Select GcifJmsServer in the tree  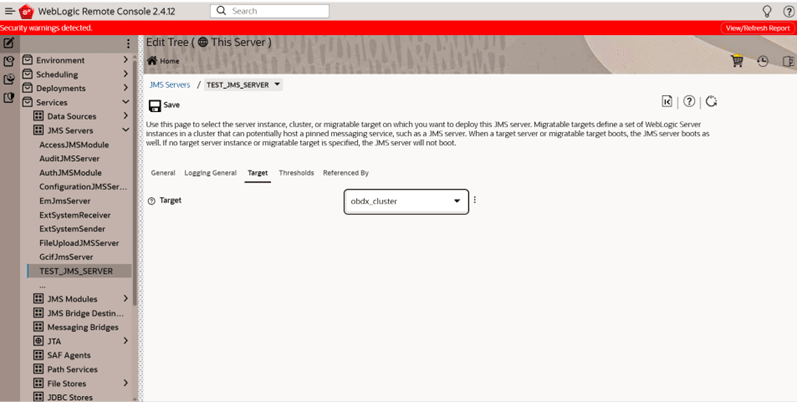tap(66, 257)
